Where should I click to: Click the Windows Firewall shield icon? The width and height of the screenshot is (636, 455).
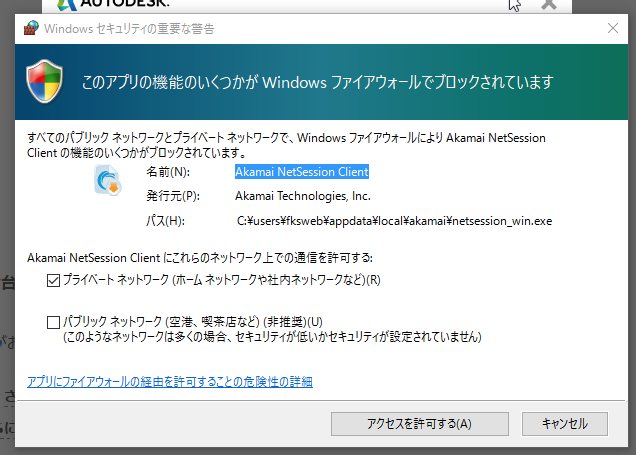(45, 81)
